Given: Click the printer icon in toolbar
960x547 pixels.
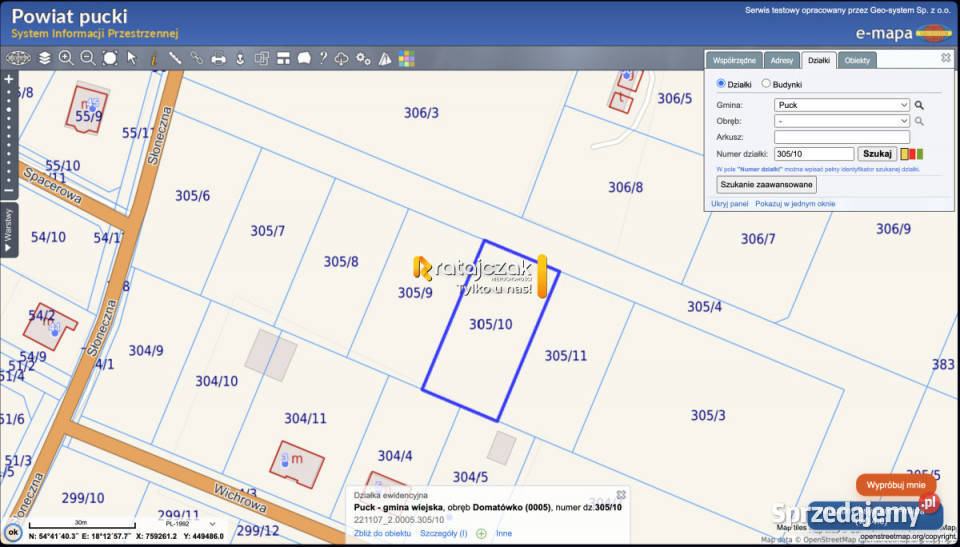Looking at the screenshot, I should point(219,59).
